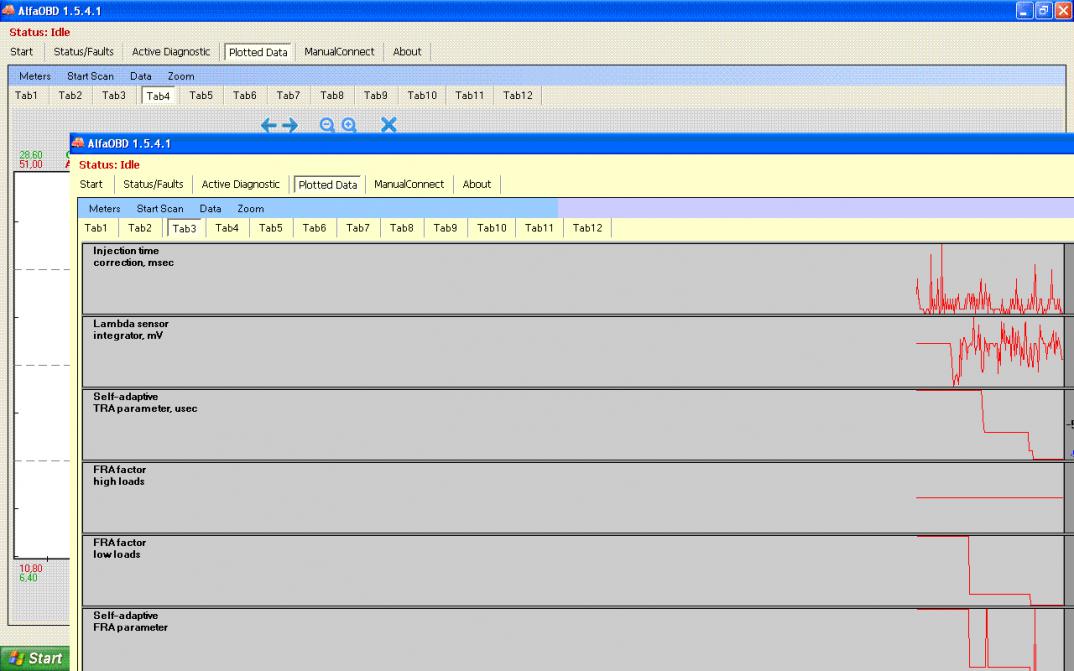This screenshot has width=1074, height=671.
Task: Click the AlfaOBD car icon in the inner title bar
Action: (78, 144)
